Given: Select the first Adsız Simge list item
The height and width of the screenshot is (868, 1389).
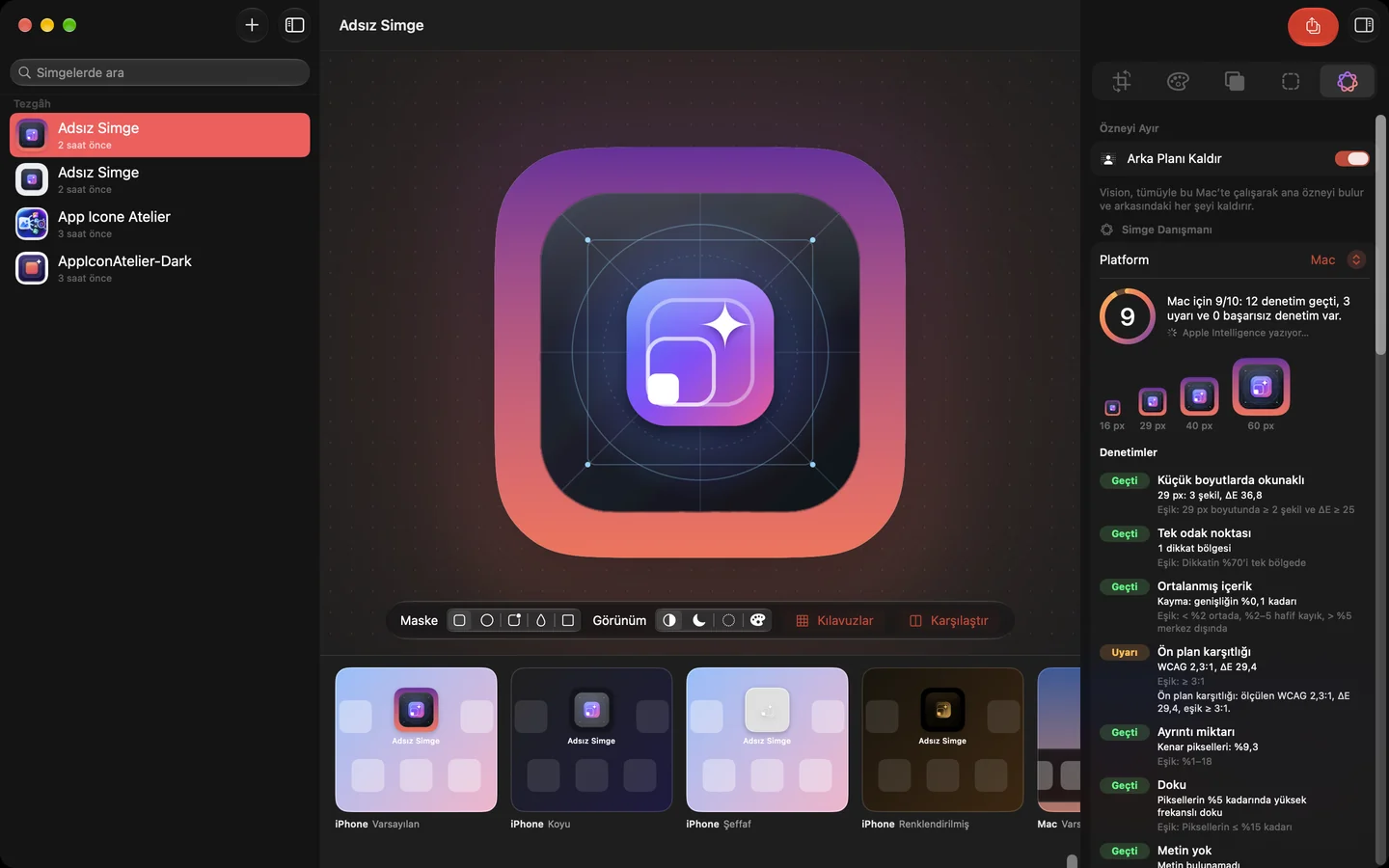Looking at the screenshot, I should pos(160,135).
